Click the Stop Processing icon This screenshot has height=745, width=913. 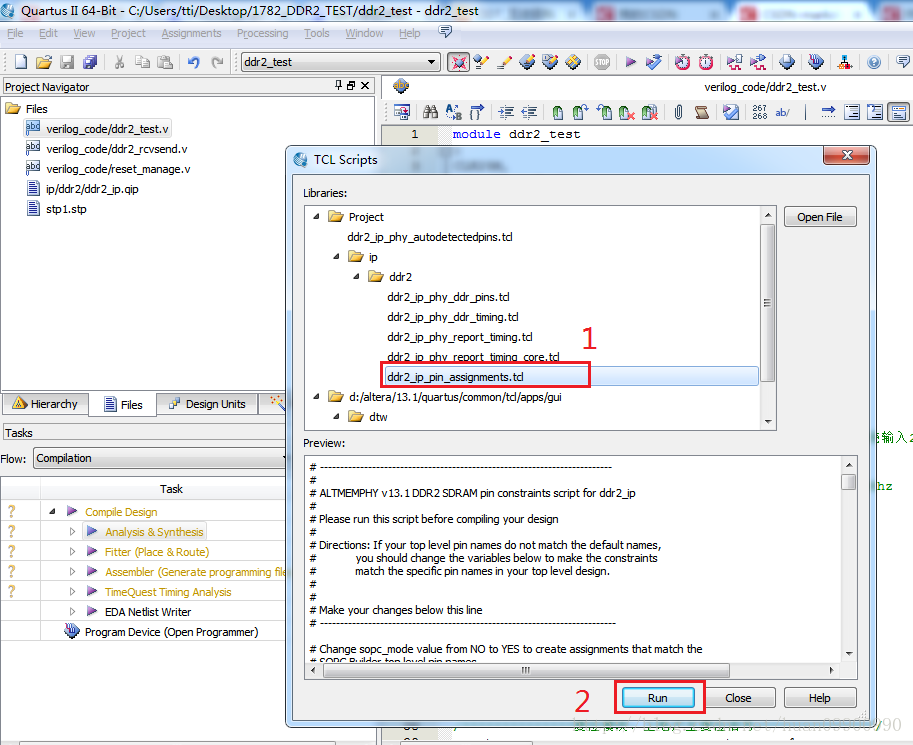click(x=601, y=62)
